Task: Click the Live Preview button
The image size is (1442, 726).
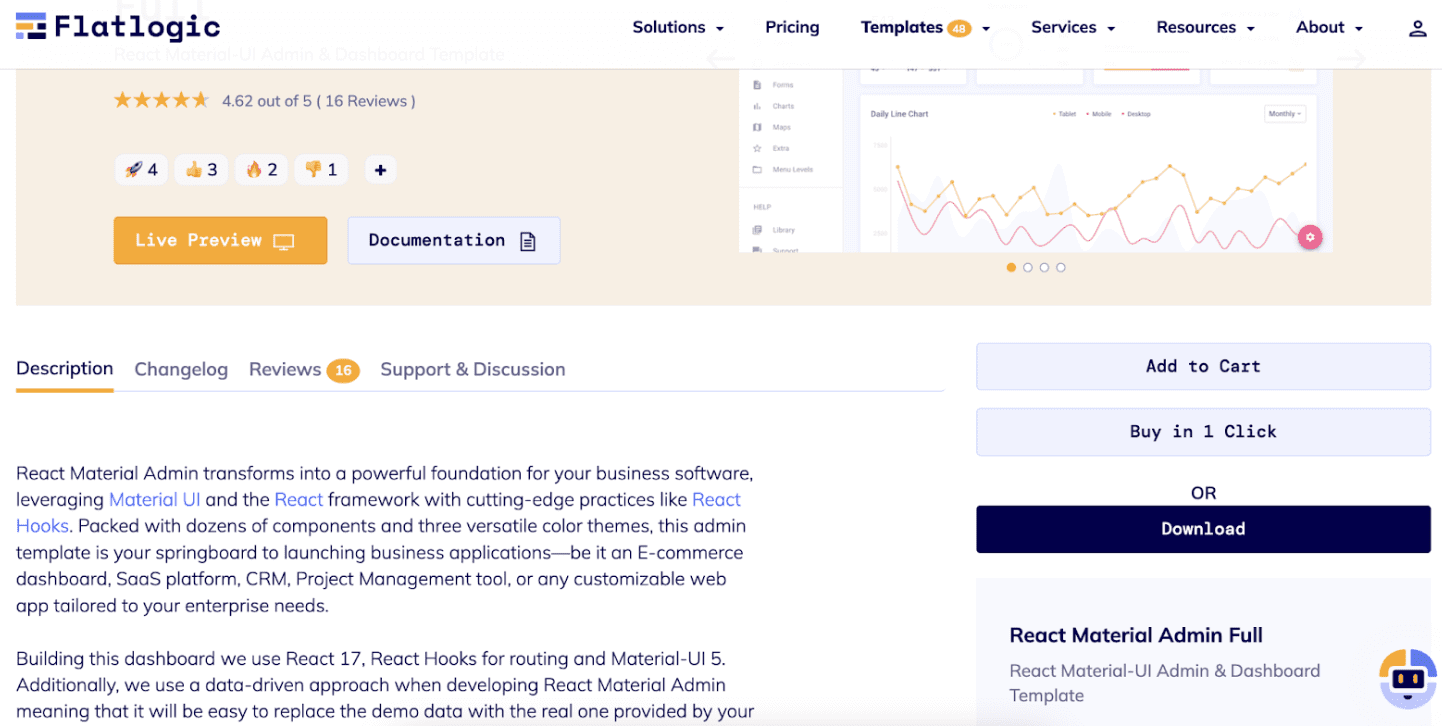Action: tap(220, 240)
